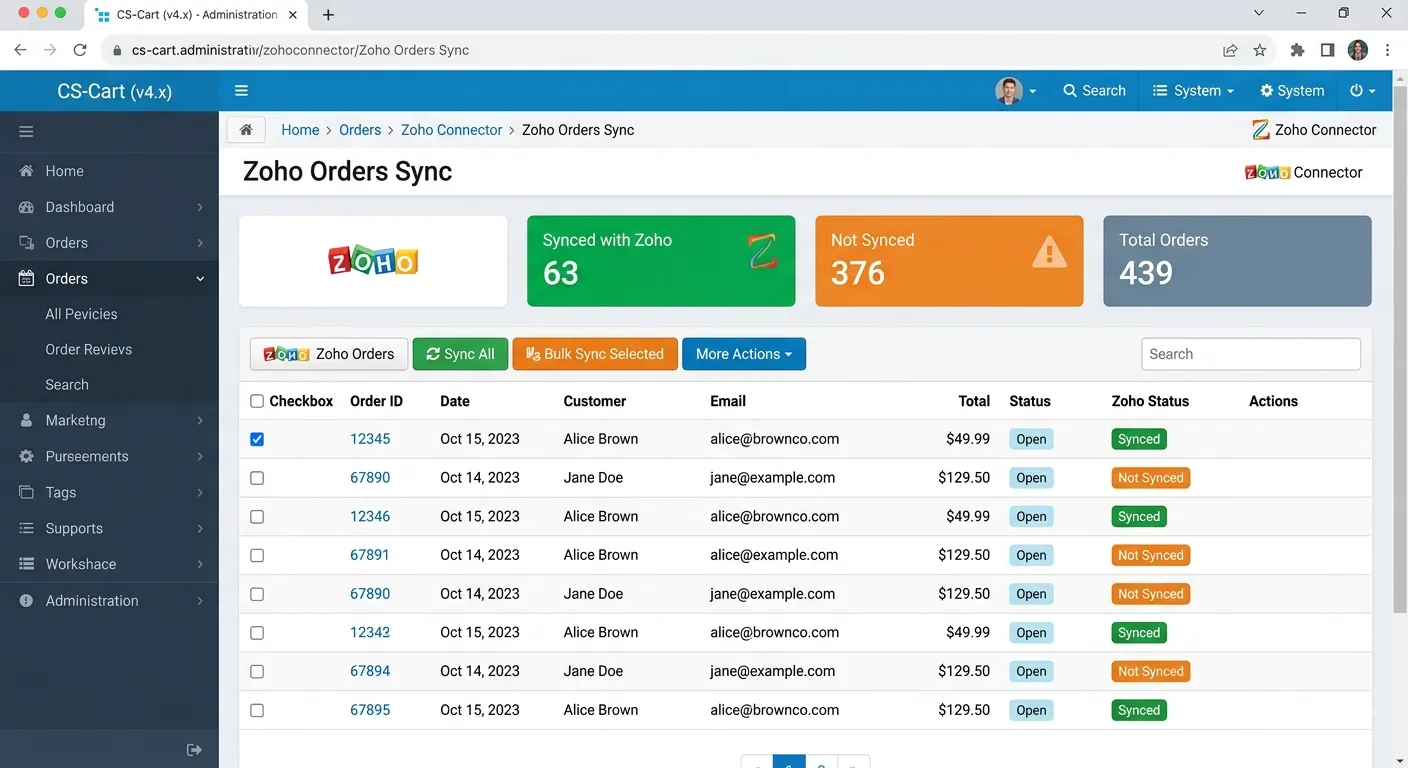This screenshot has height=768, width=1408.
Task: Enable the checkbox for order 67894
Action: 257,671
